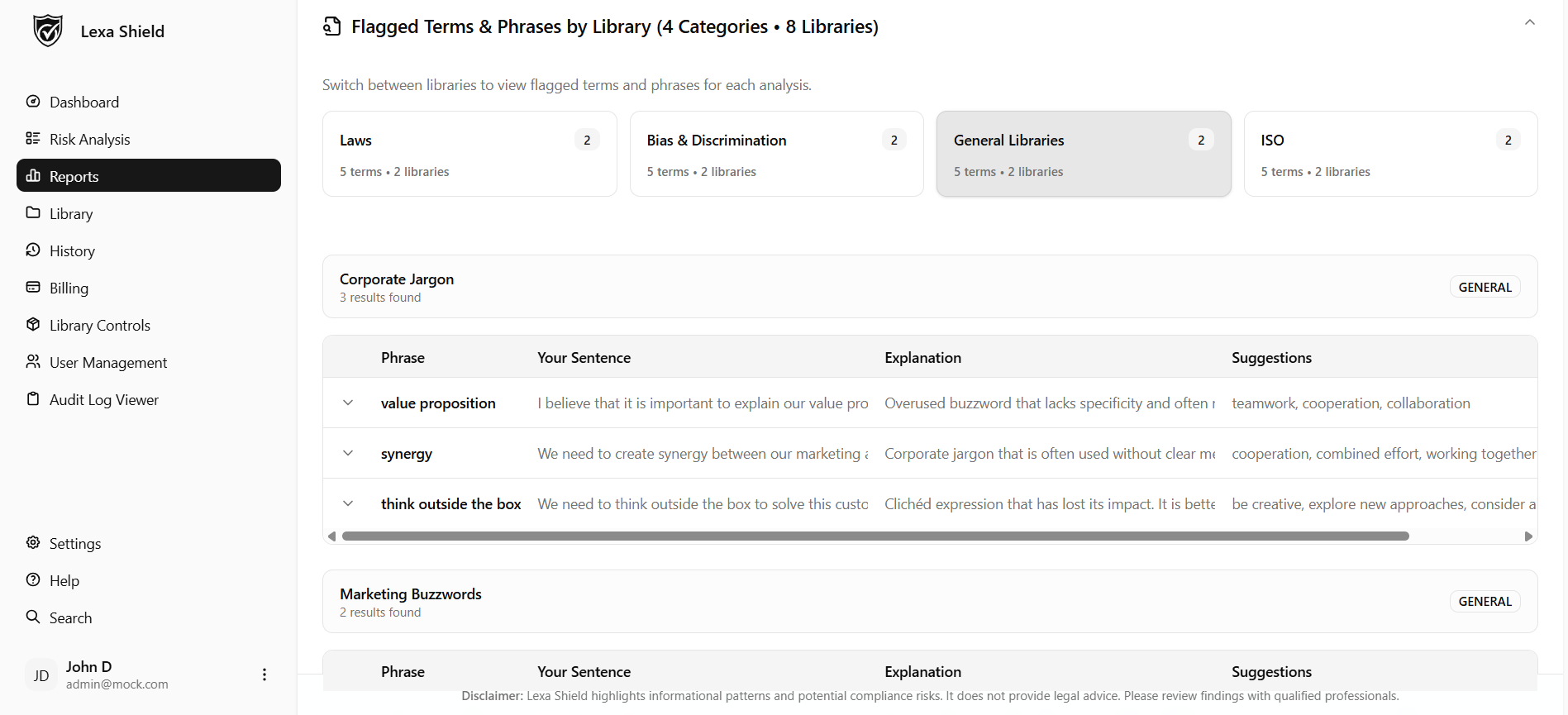Select the Reports menu item
The height and width of the screenshot is (715, 1568).
coord(149,175)
